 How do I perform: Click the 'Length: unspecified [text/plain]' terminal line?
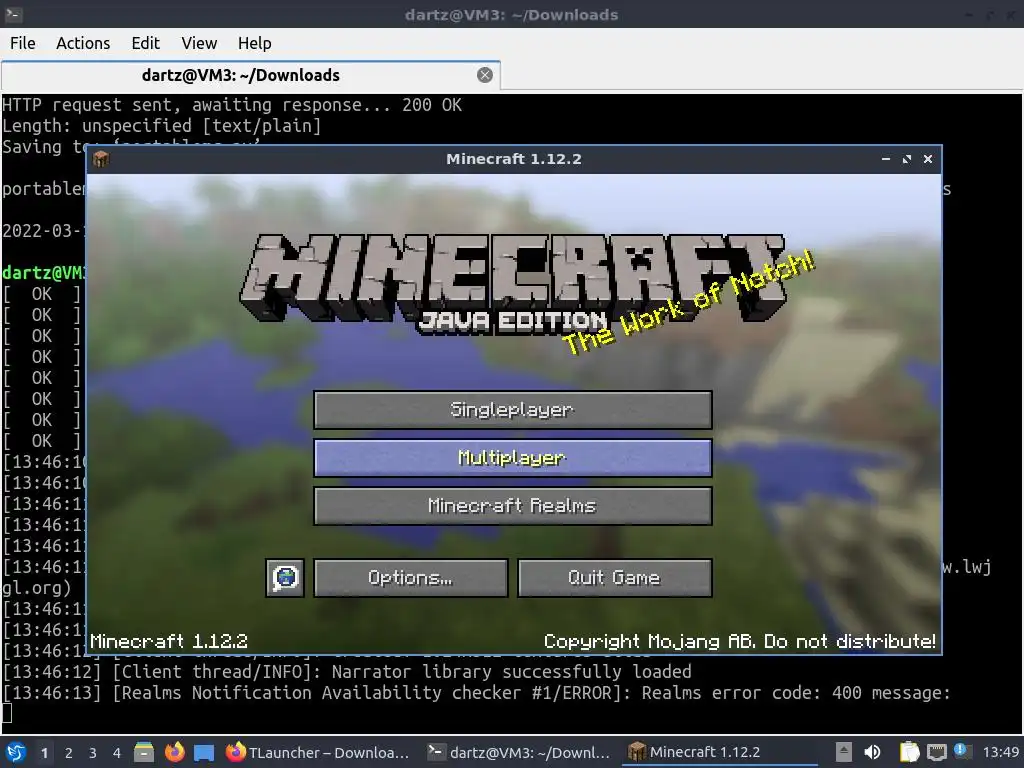point(162,126)
